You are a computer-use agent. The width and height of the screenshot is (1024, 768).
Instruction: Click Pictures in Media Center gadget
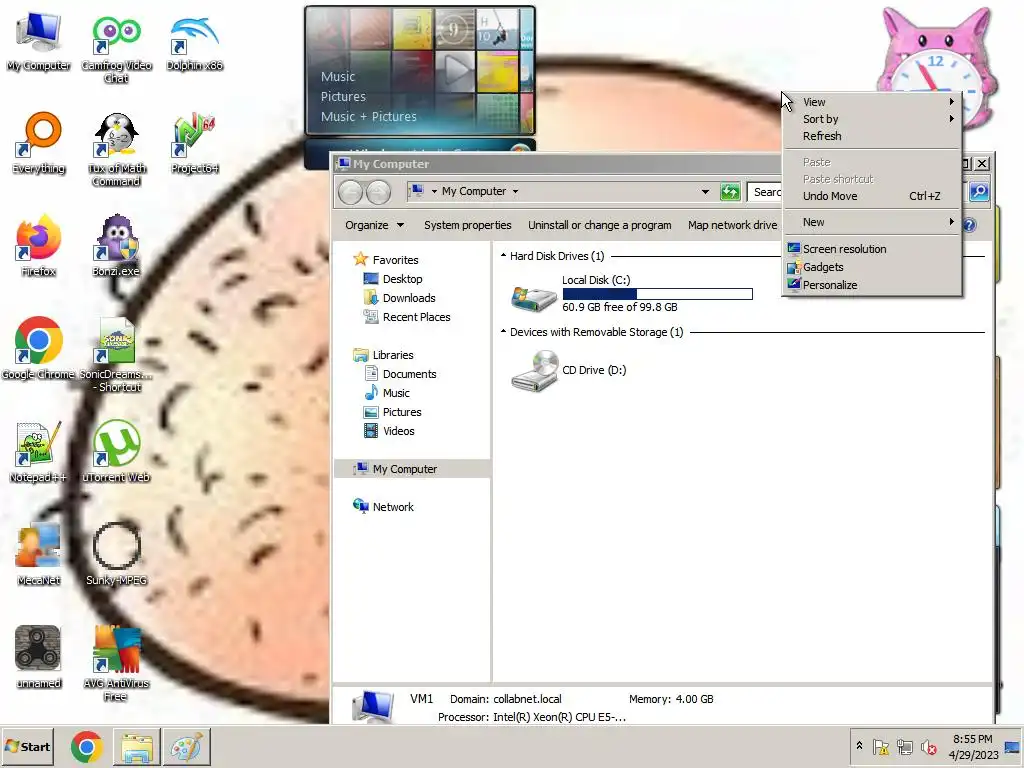(x=343, y=97)
